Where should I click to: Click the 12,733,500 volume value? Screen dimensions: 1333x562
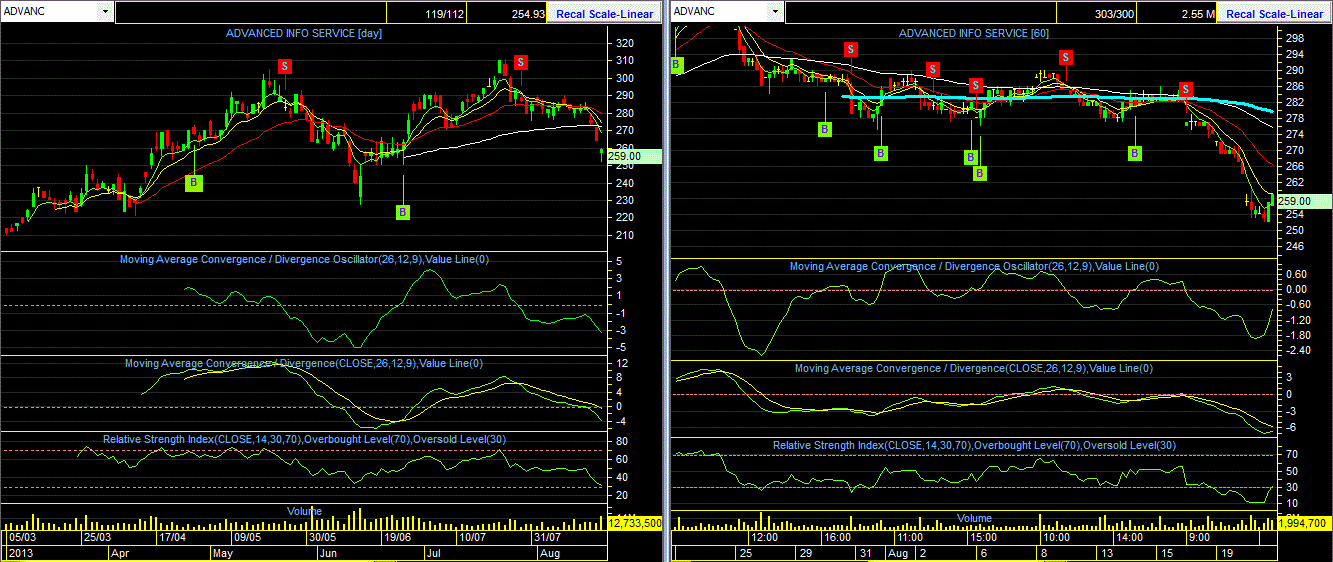(x=635, y=523)
